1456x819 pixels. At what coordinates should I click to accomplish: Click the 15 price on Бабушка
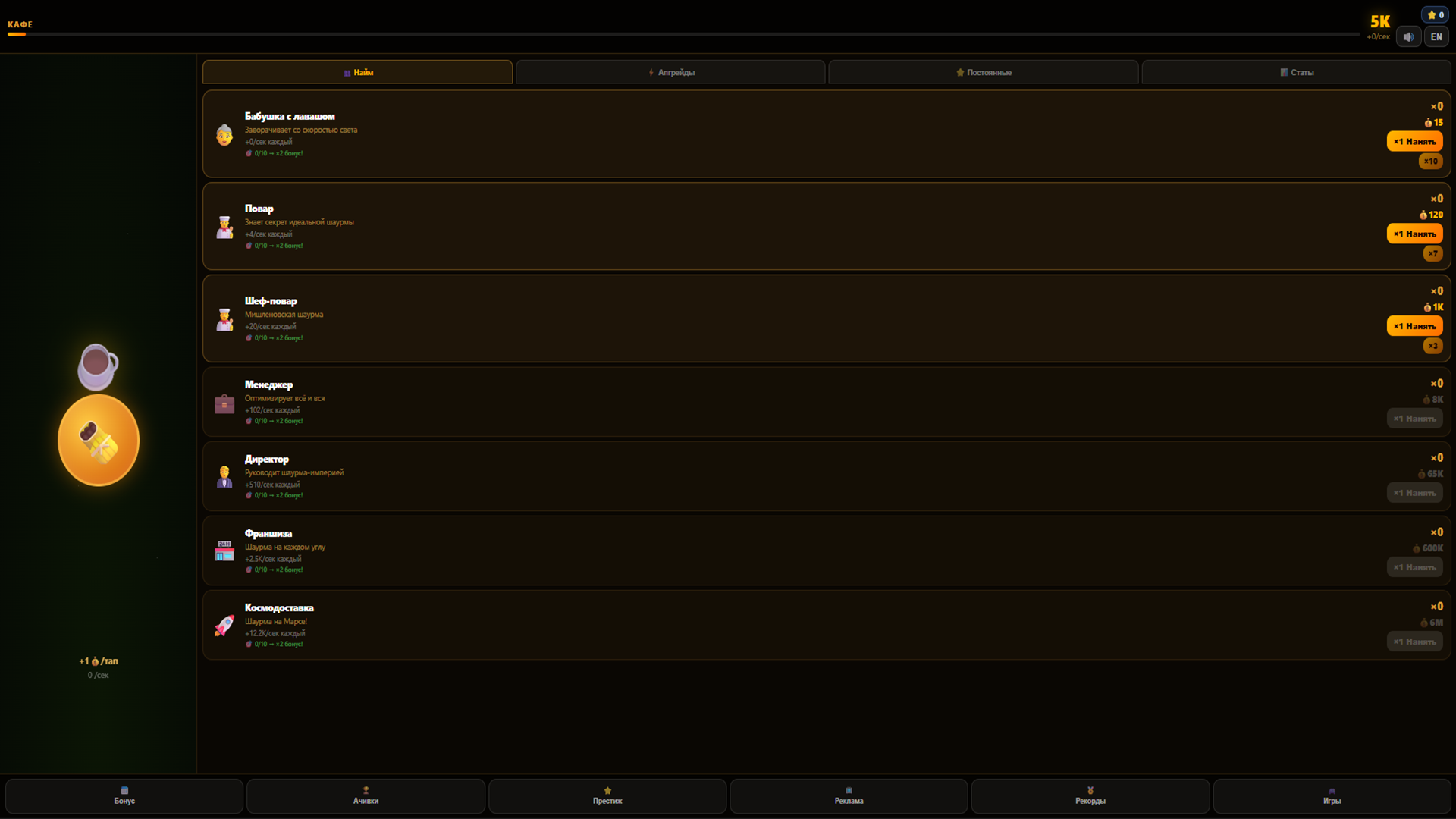[1433, 122]
